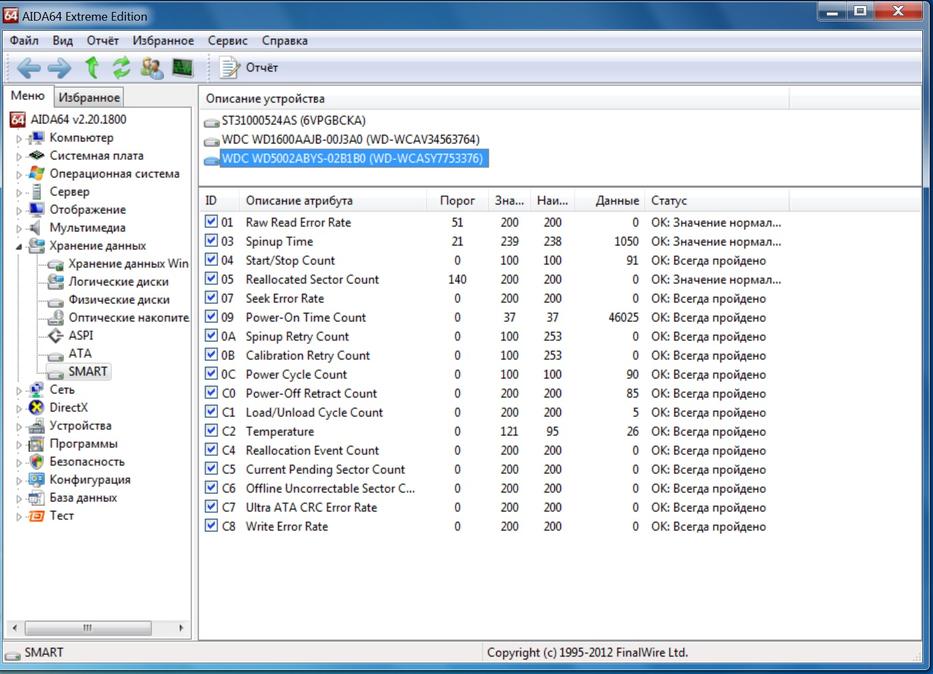
Task: Expand the Сеть tree node arrow
Action: click(19, 390)
